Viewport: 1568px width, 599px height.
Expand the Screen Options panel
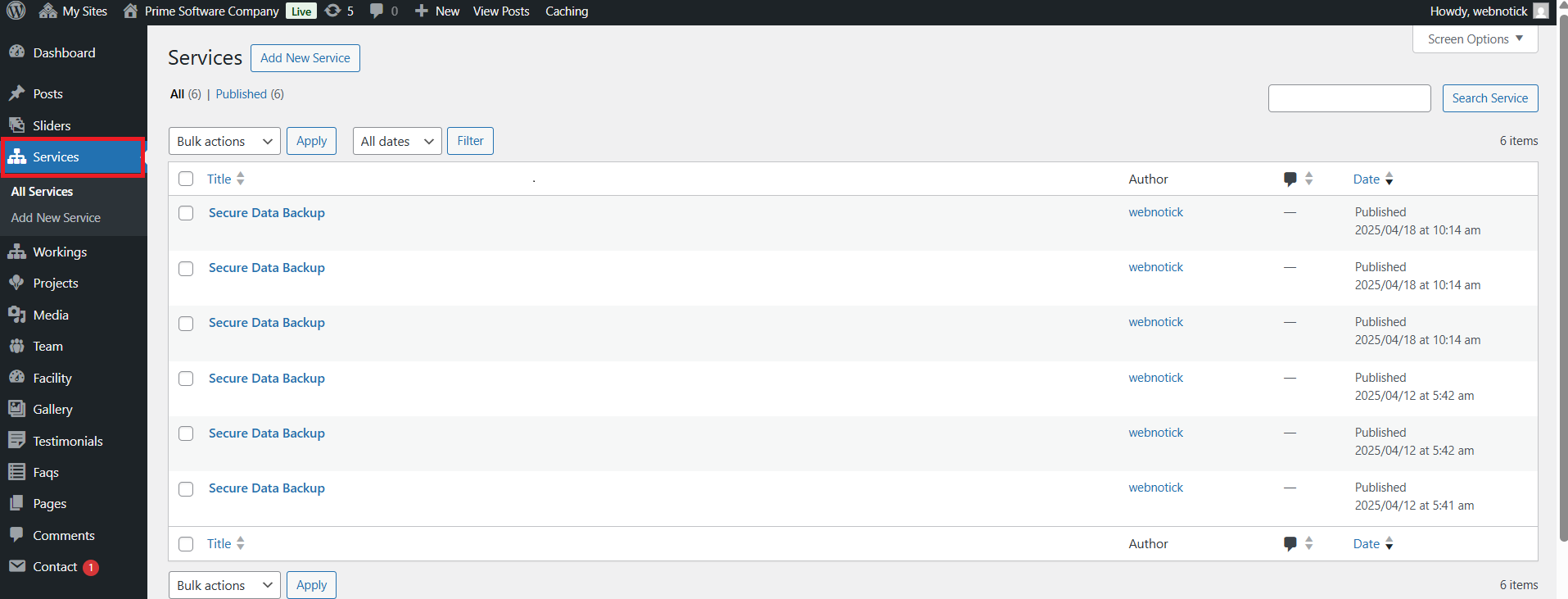click(1475, 39)
